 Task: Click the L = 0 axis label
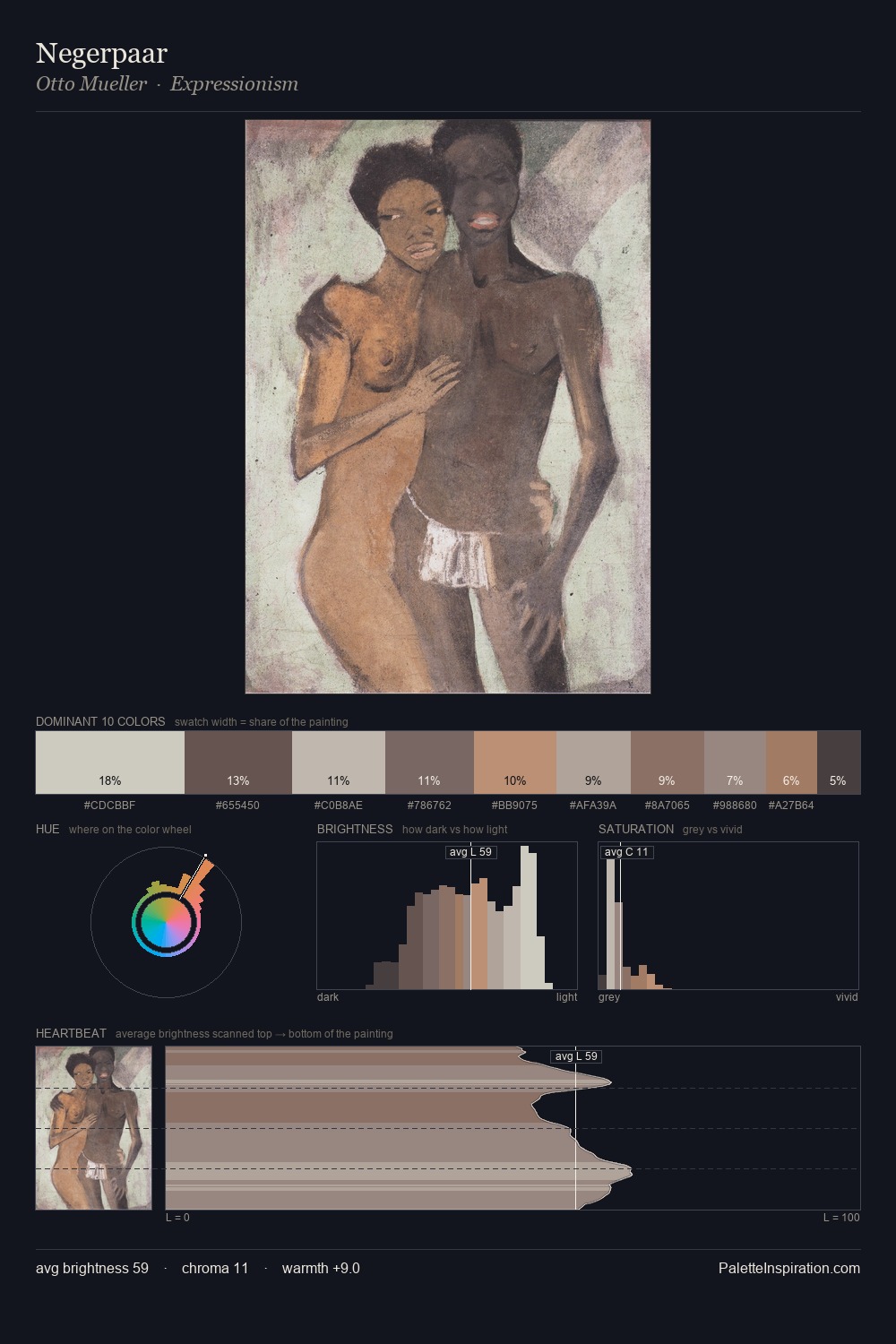(177, 1218)
